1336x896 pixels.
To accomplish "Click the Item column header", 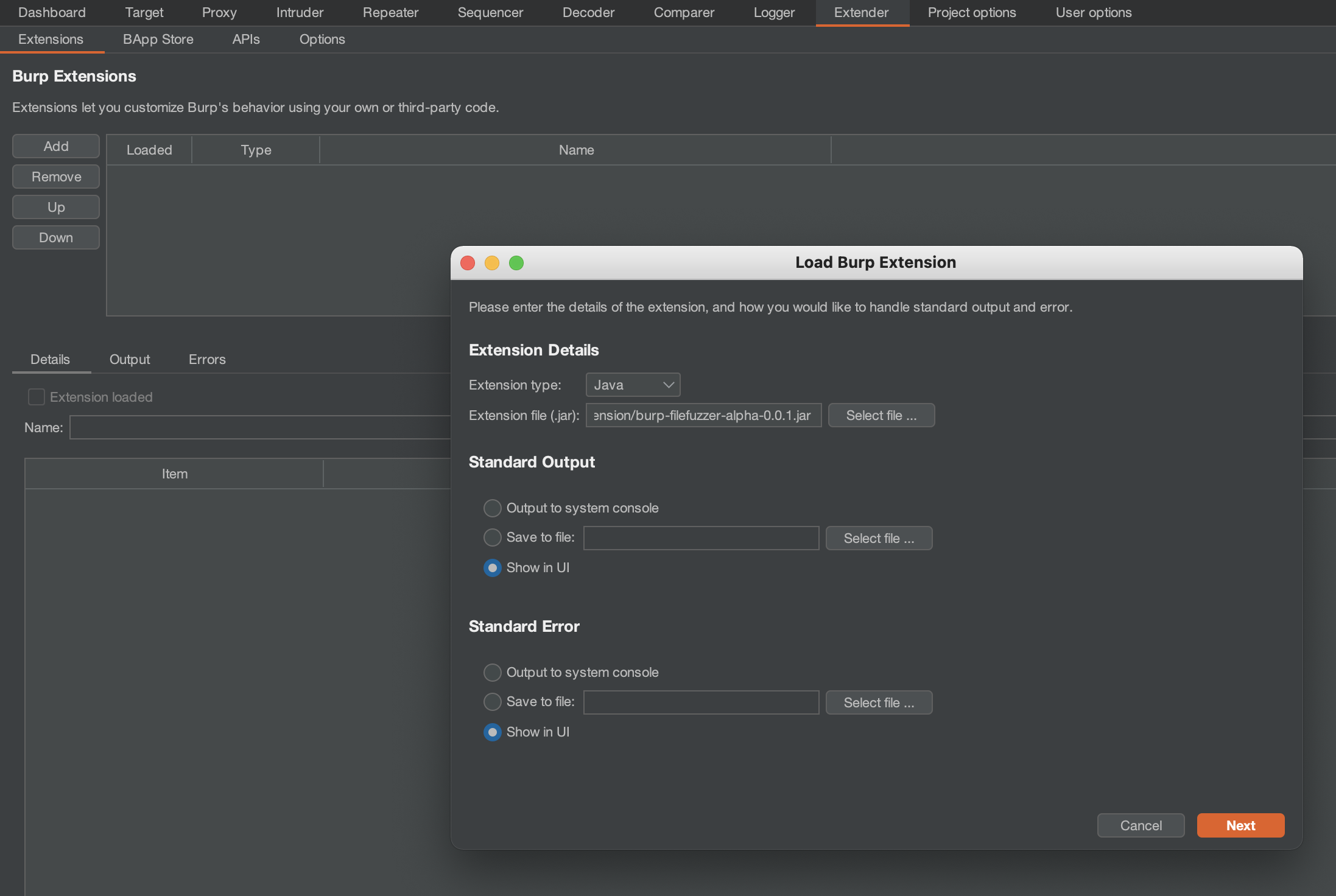I will 174,474.
